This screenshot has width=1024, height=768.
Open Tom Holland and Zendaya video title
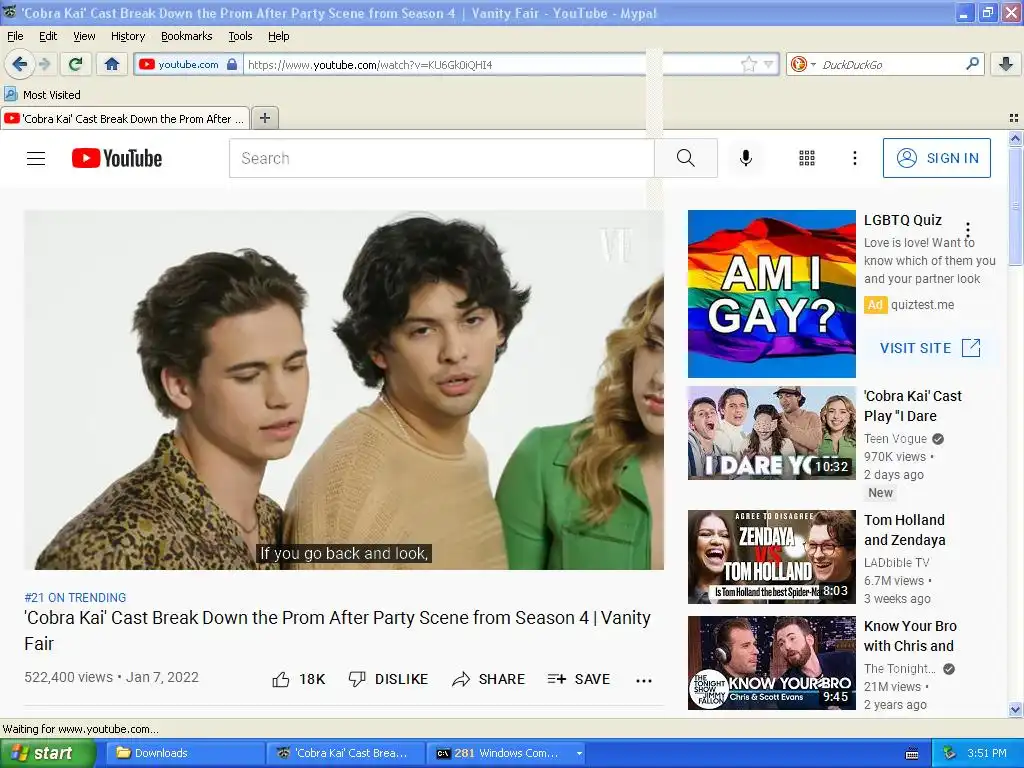pos(904,530)
